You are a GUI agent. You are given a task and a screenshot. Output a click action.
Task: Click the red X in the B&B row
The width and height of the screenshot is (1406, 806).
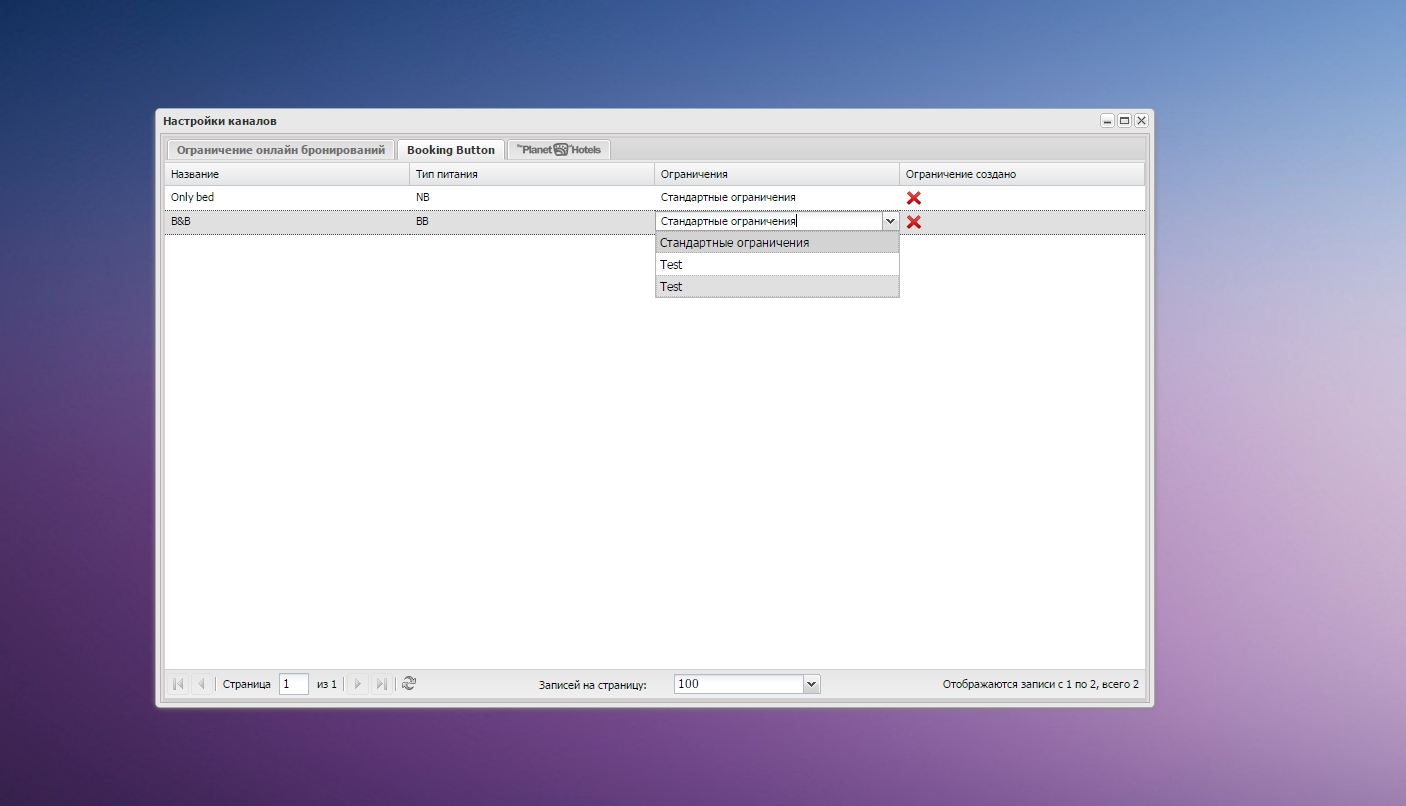pos(913,222)
